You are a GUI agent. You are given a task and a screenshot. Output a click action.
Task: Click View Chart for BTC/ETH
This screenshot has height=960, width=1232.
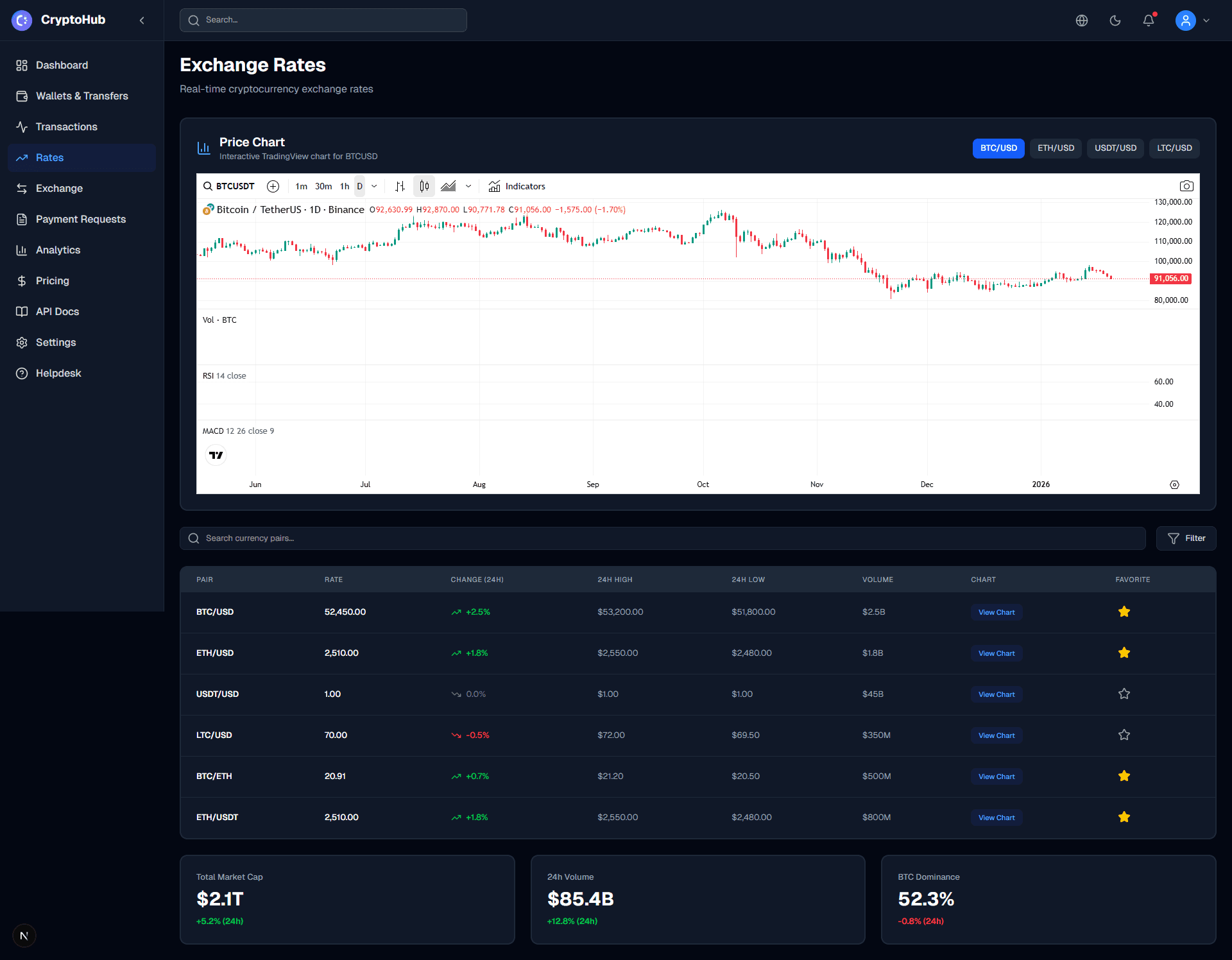pyautogui.click(x=996, y=776)
